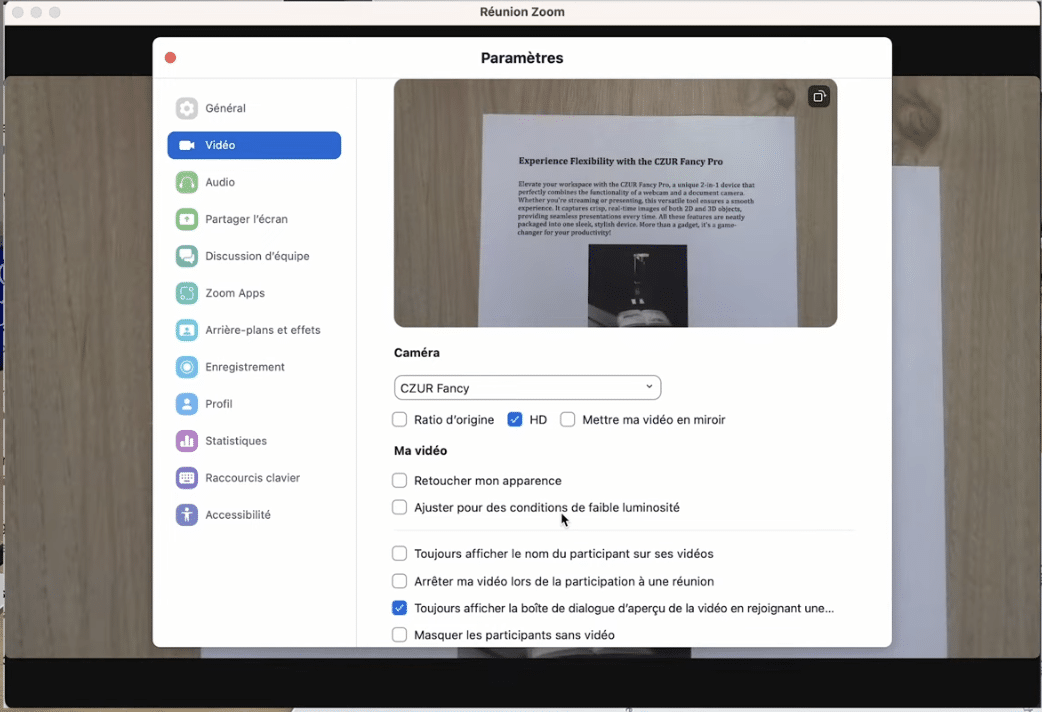1042x712 pixels.
Task: Click the rotate icon on video preview
Action: [819, 97]
